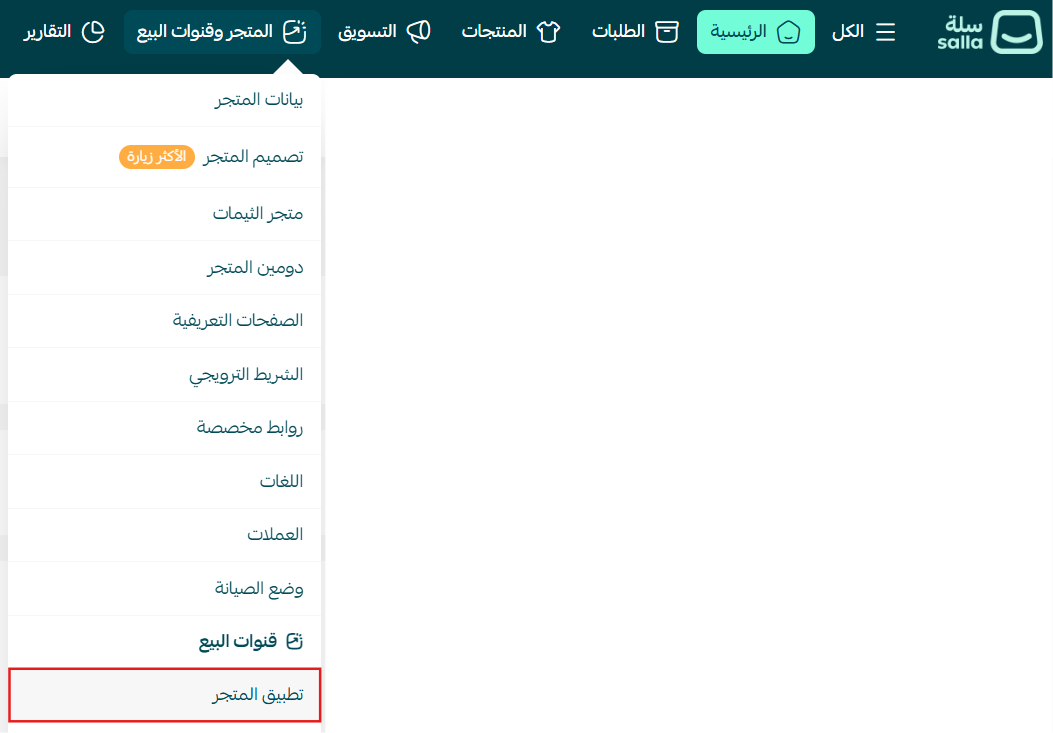Click the shirt icon beside المنتجات
The image size is (1053, 733).
pyautogui.click(x=547, y=31)
